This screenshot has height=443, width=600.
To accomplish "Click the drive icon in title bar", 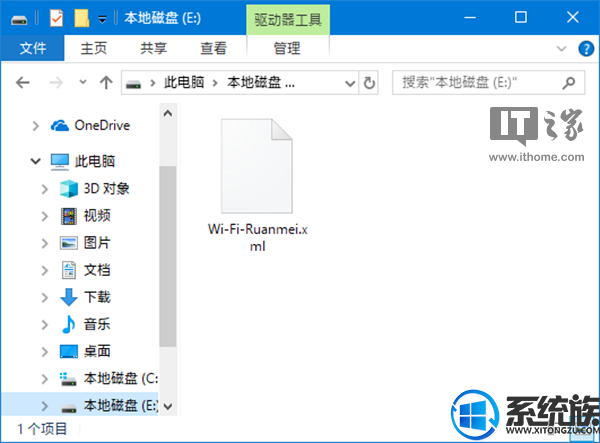I will (19, 19).
